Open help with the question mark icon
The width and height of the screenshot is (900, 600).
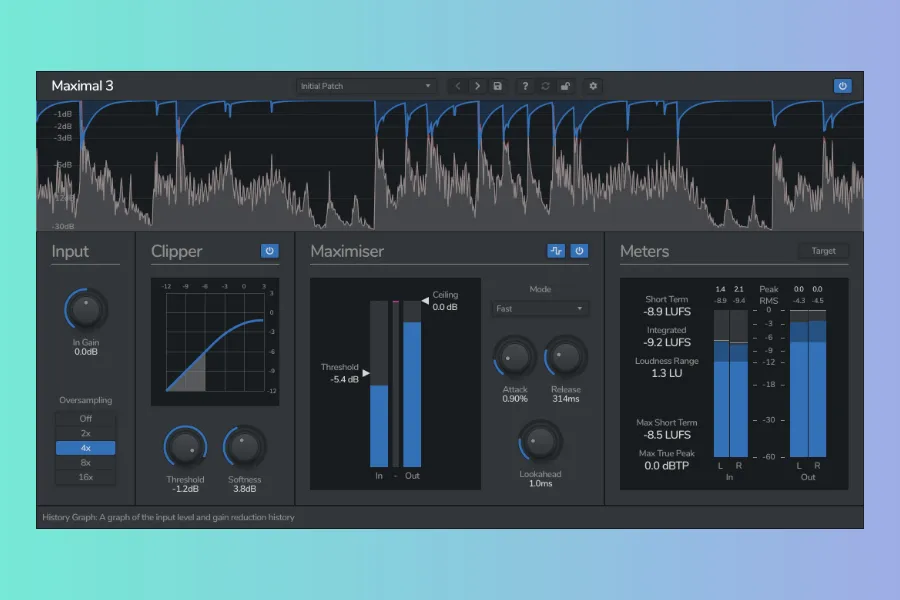525,86
